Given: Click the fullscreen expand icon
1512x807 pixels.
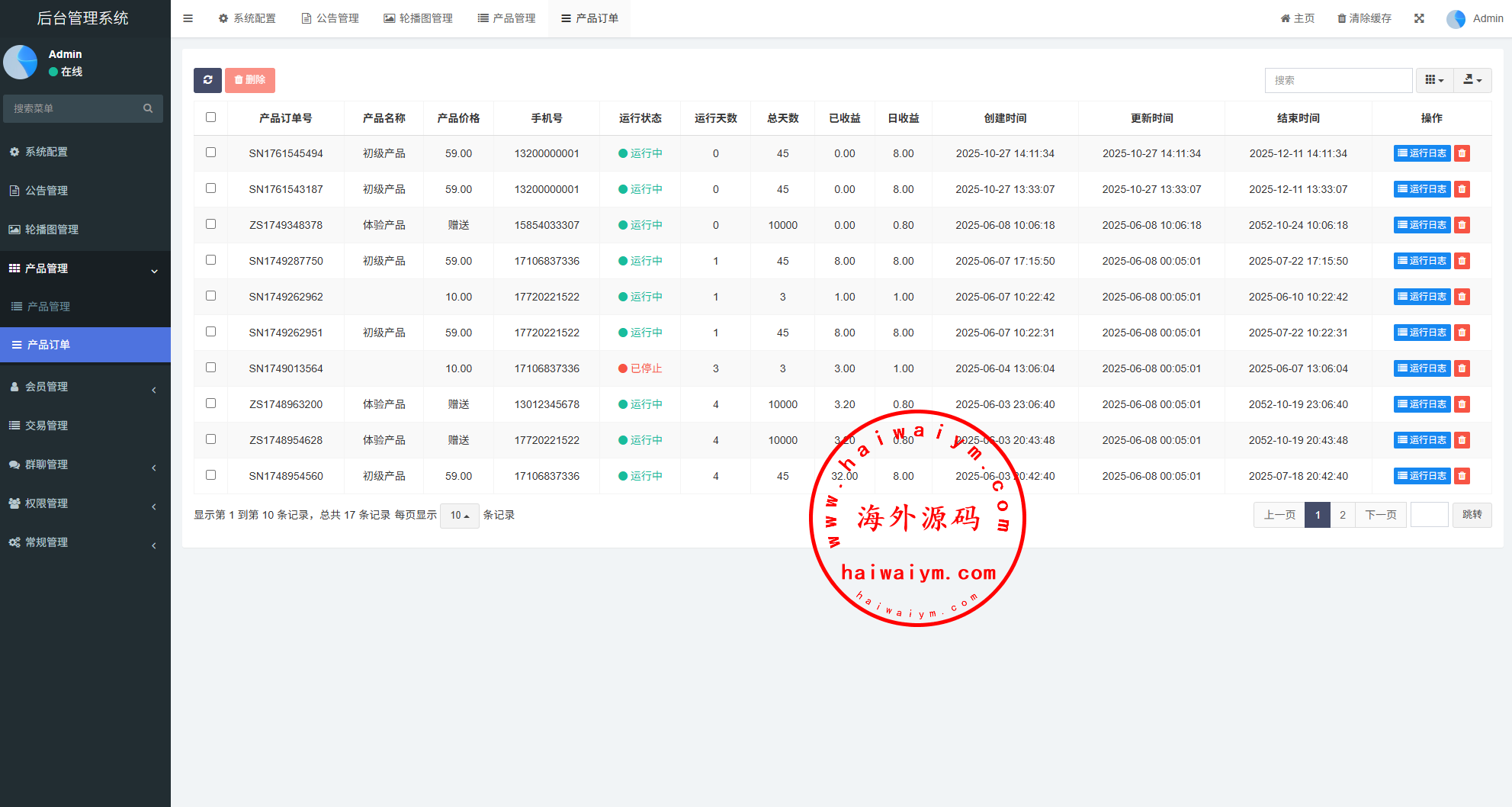Looking at the screenshot, I should pos(1419,18).
